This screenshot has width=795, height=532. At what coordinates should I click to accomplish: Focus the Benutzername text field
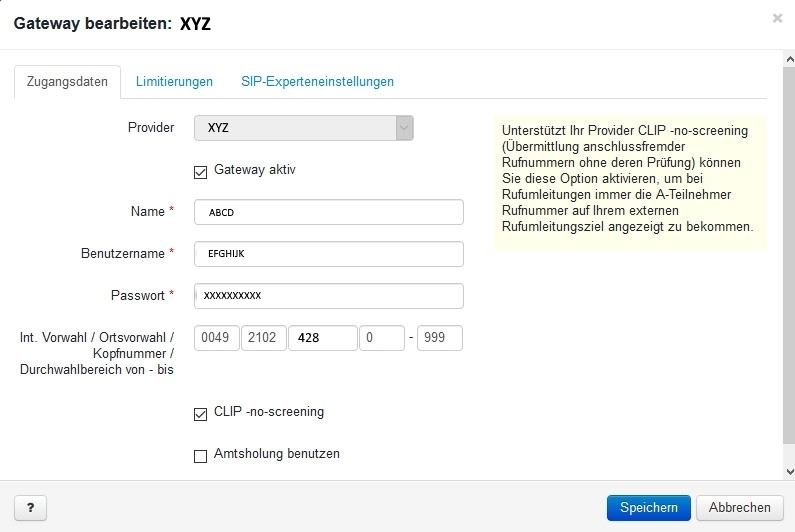(x=328, y=254)
